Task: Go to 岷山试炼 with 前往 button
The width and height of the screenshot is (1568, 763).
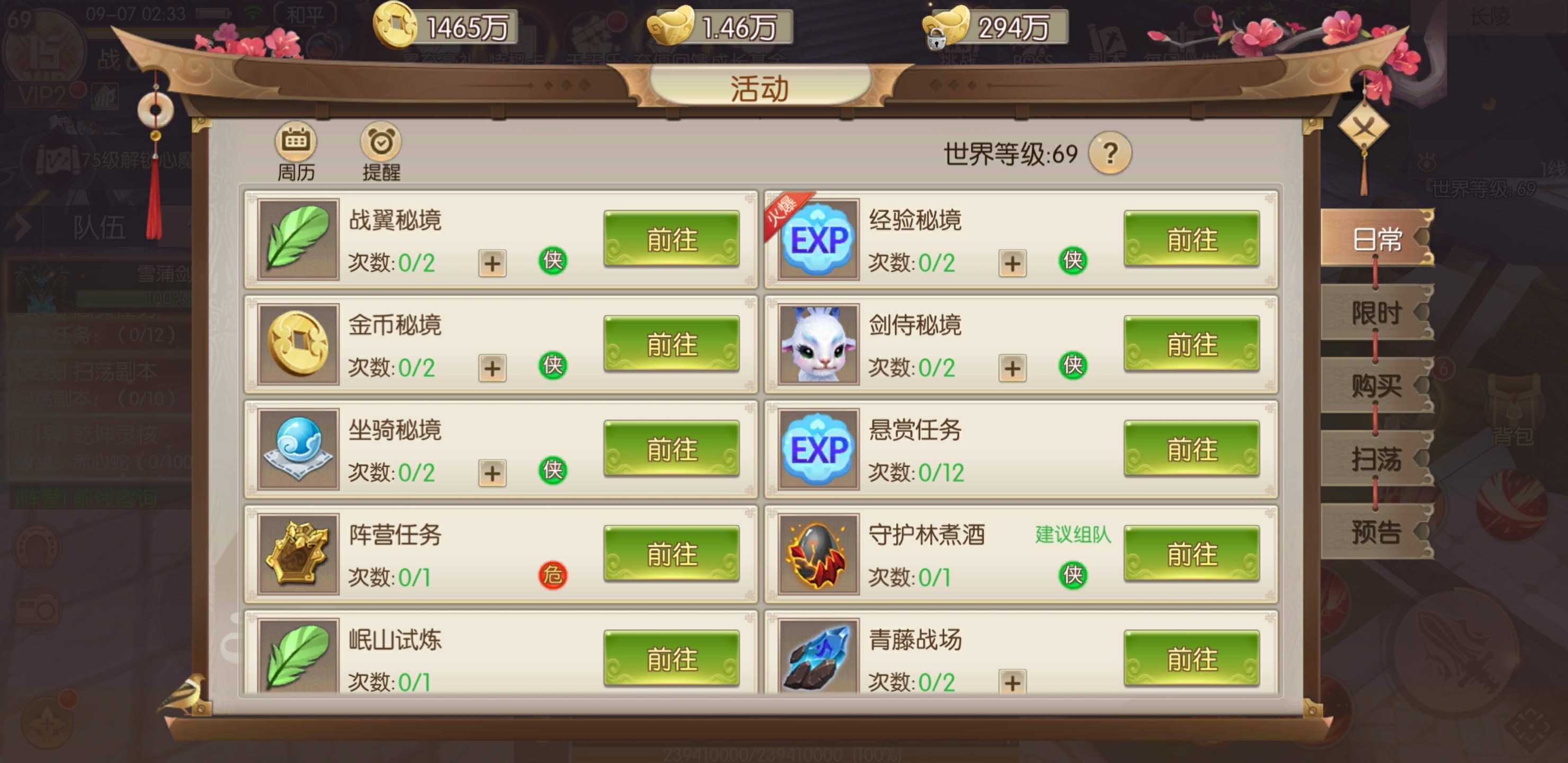Action: 671,658
